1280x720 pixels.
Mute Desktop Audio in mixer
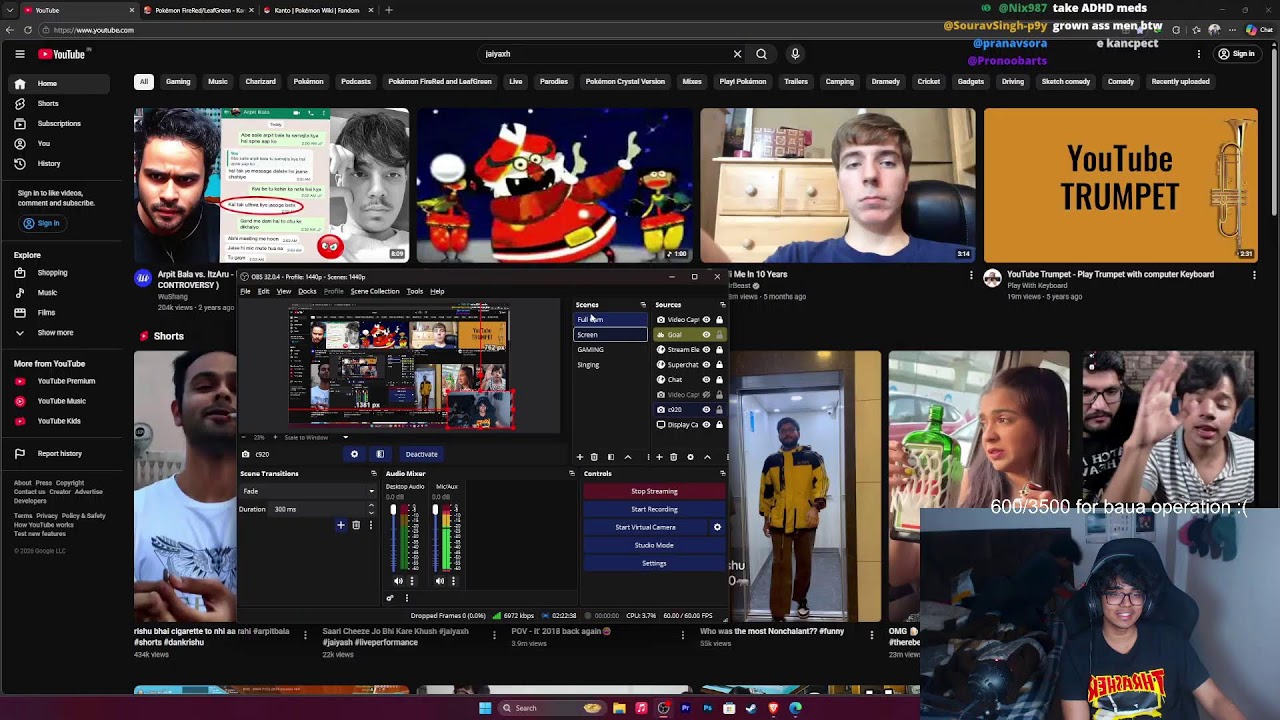398,581
